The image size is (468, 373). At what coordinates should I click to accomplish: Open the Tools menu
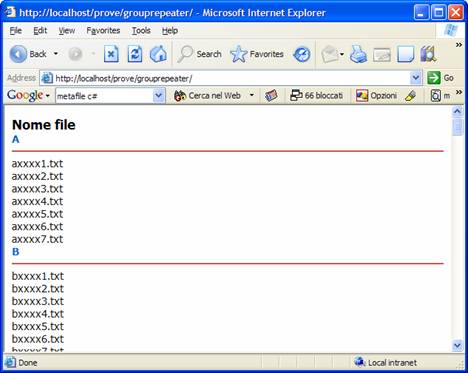click(141, 31)
